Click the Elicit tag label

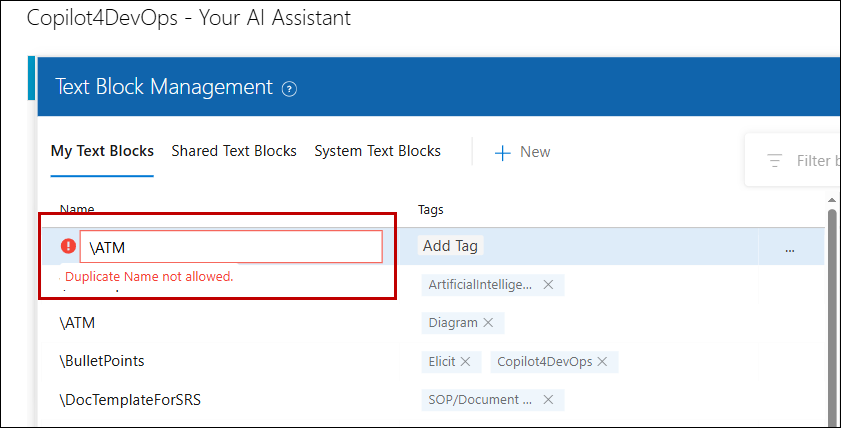tap(442, 361)
